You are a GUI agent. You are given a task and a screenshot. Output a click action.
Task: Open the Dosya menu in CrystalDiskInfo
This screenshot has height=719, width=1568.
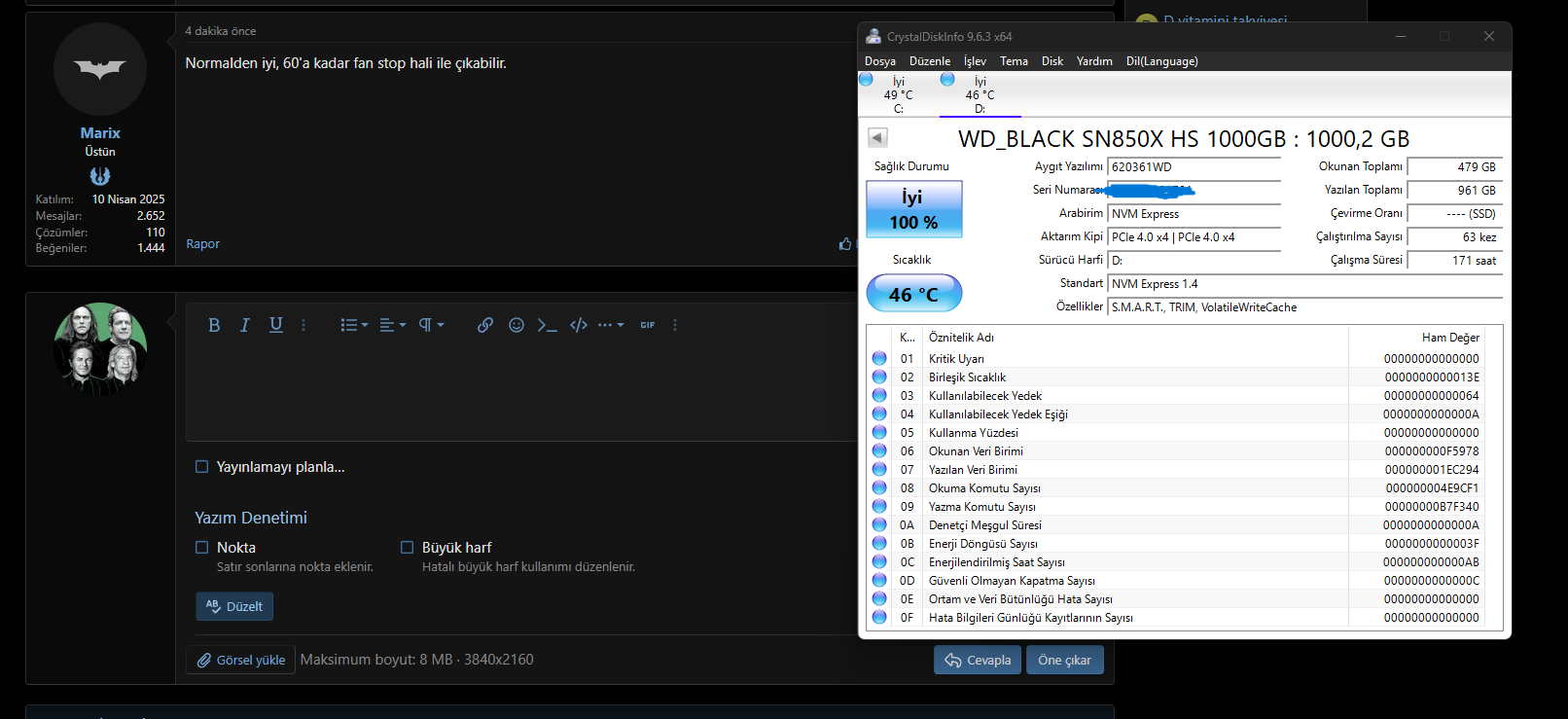[x=880, y=61]
